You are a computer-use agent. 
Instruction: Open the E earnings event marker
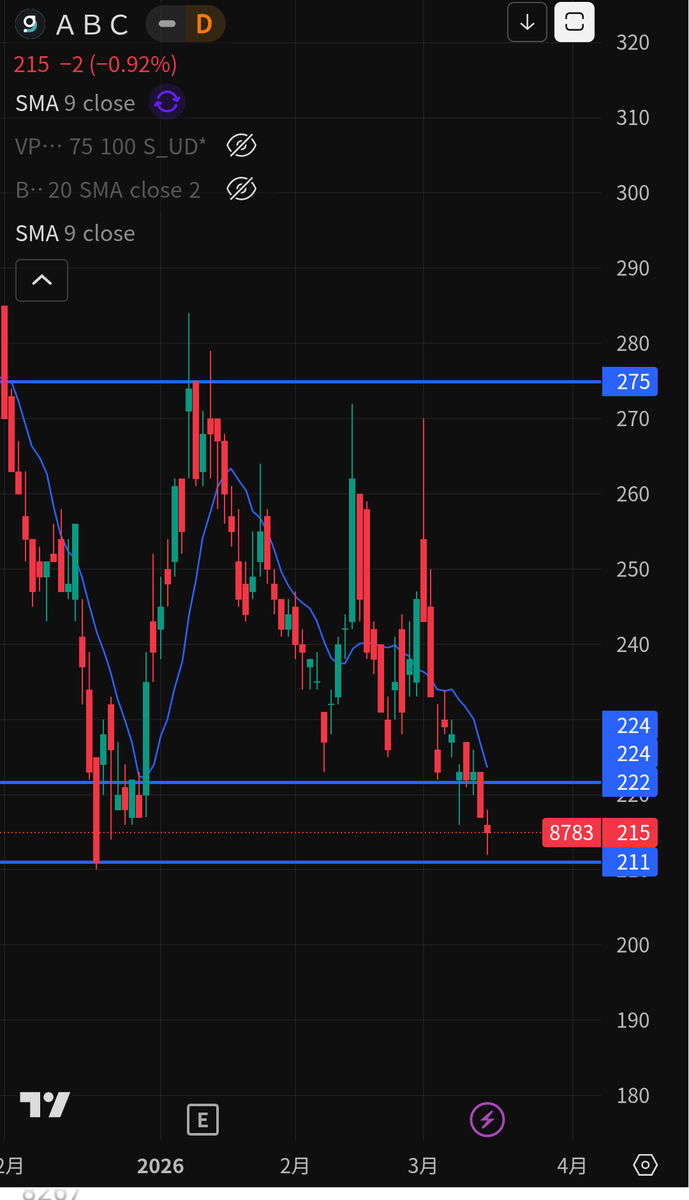click(203, 1119)
